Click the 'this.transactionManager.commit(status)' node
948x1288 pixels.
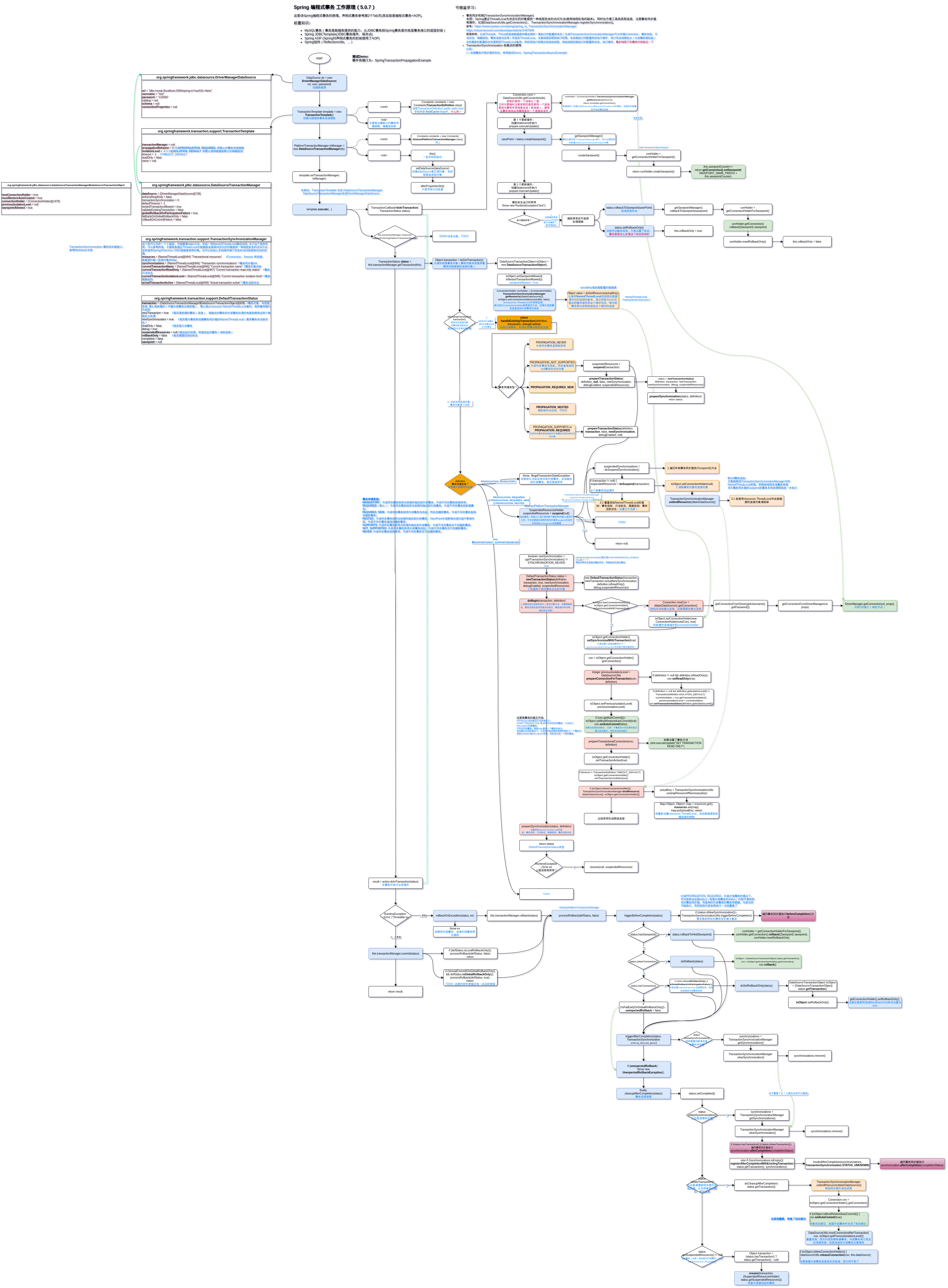395,953
